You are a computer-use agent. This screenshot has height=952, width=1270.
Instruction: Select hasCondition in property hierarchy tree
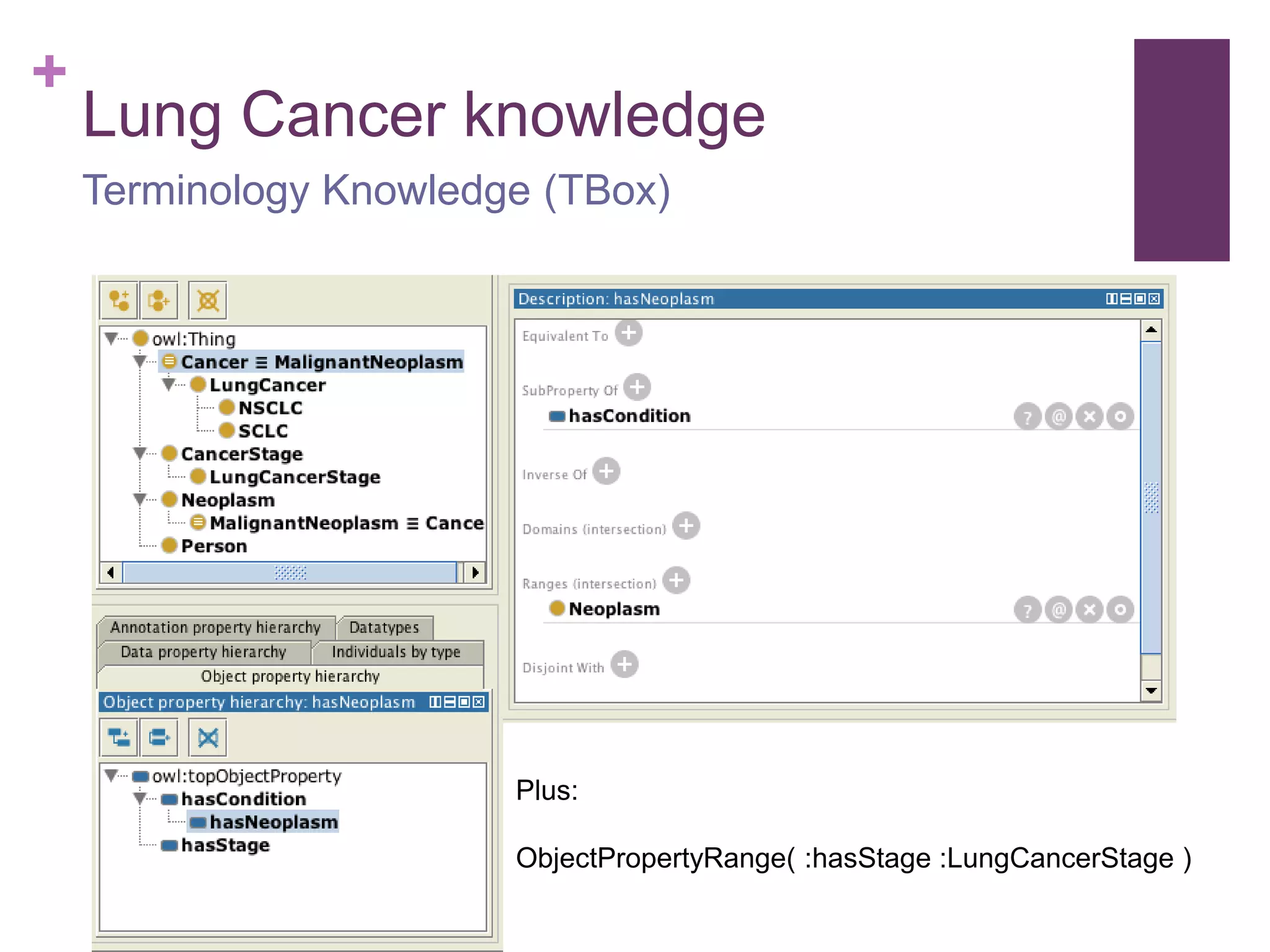pos(234,799)
